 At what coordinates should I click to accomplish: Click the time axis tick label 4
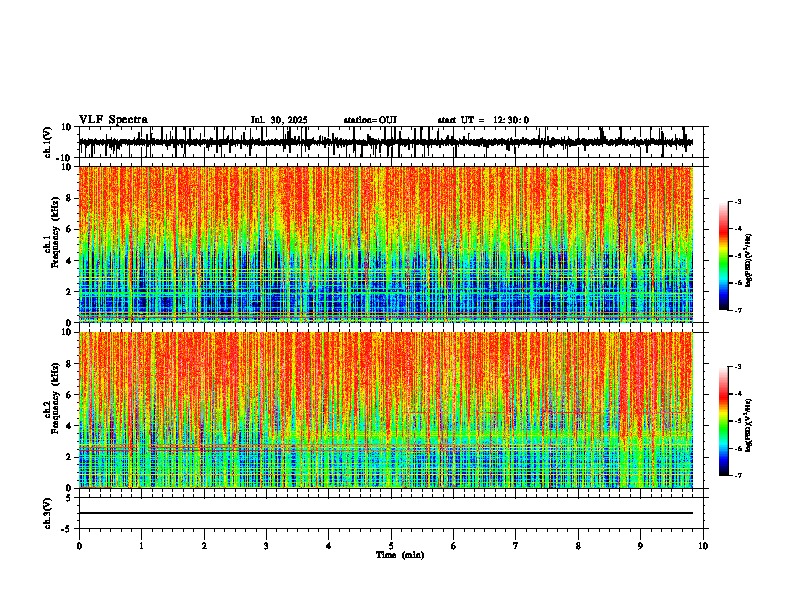pos(329,546)
